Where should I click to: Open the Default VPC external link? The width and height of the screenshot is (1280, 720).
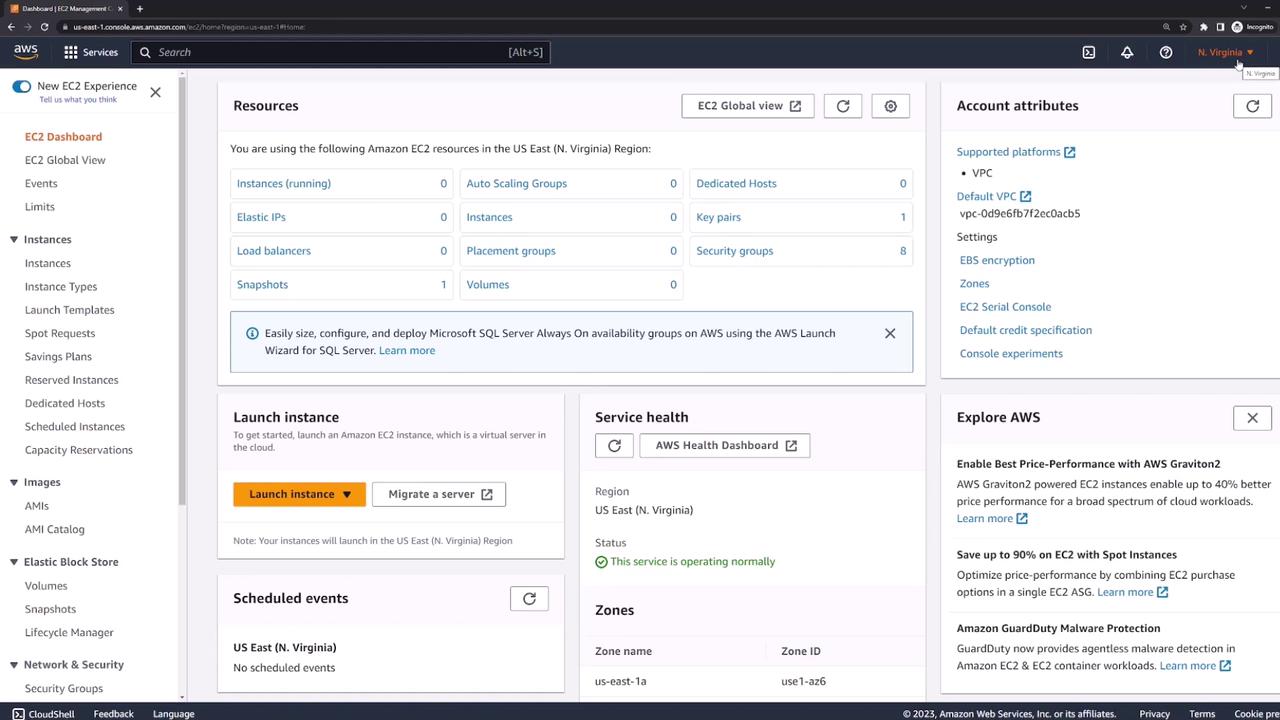[x=993, y=196]
